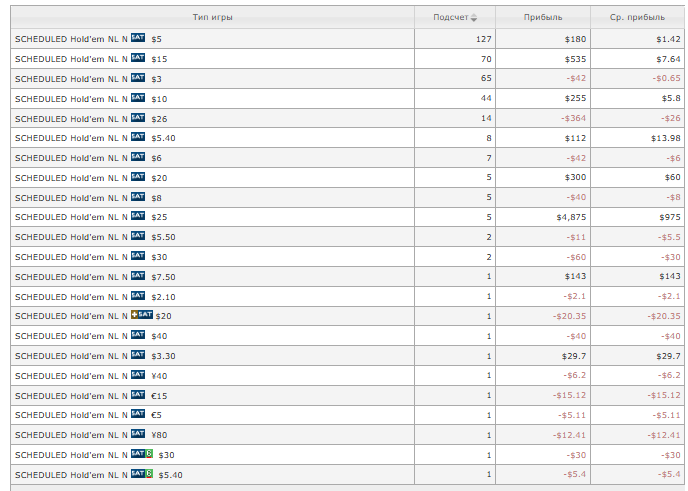Select the profit cell showing -$11
The image size is (688, 491).
(x=543, y=237)
